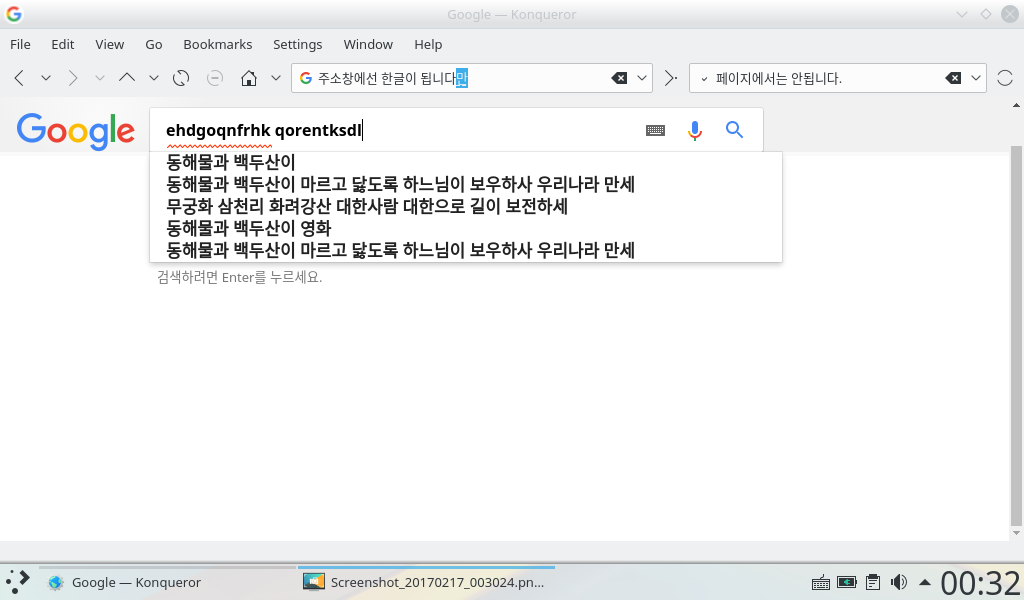This screenshot has height=600, width=1024.
Task: Click the Konqueror window menu icon
Action: pos(14,14)
